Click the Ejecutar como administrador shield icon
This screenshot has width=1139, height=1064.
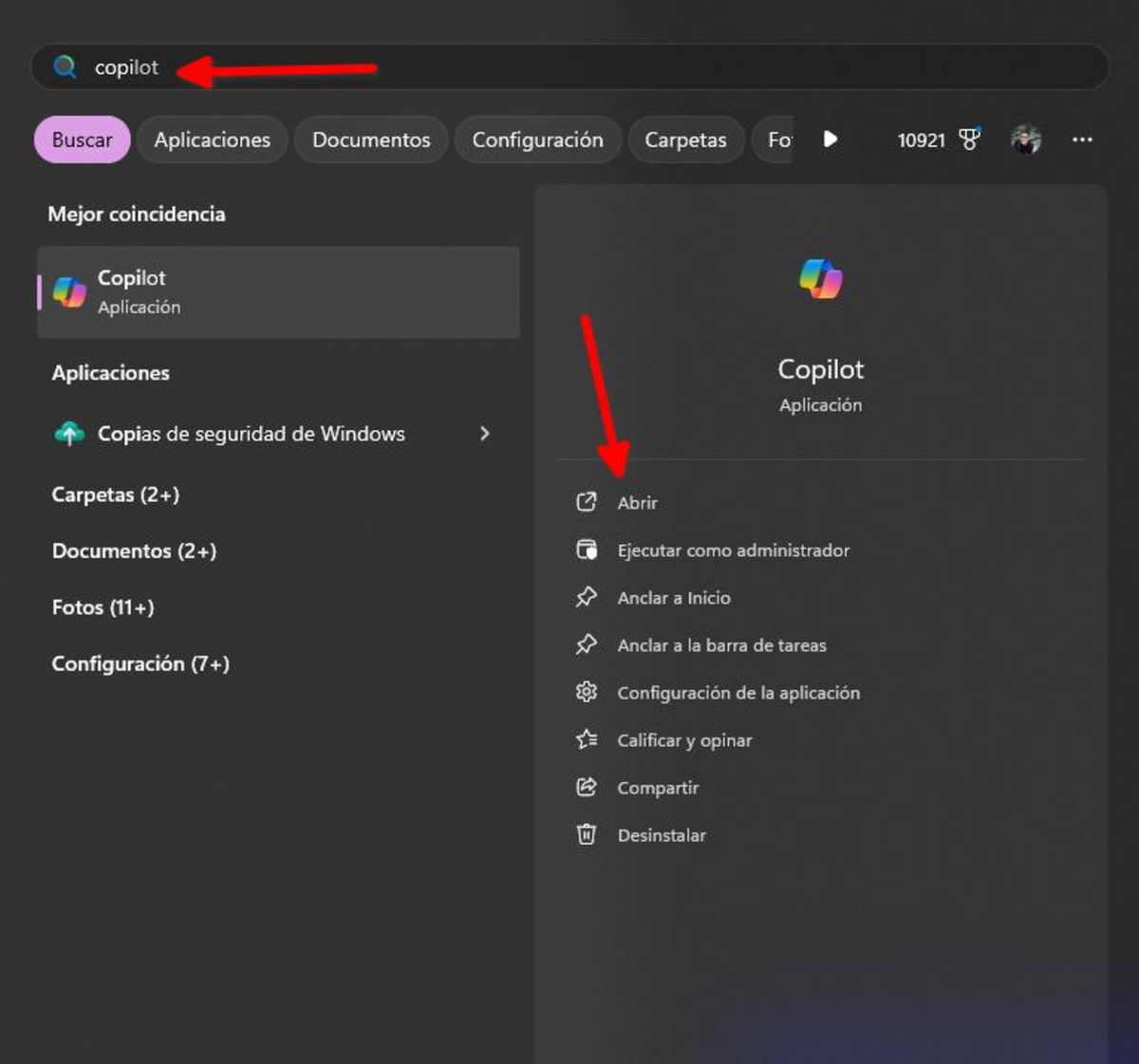click(587, 550)
